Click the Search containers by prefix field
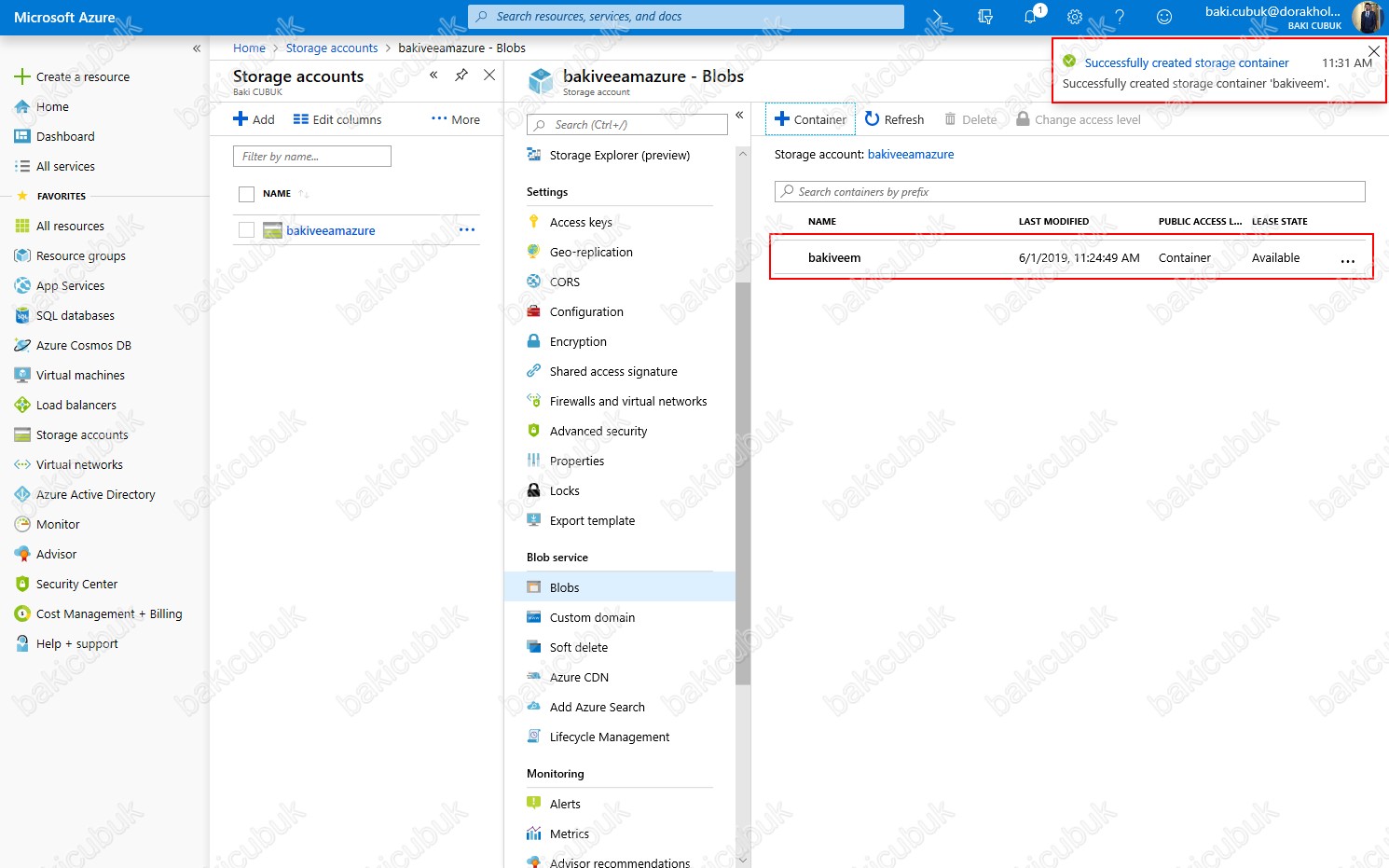This screenshot has height=868, width=1389. click(x=1070, y=192)
